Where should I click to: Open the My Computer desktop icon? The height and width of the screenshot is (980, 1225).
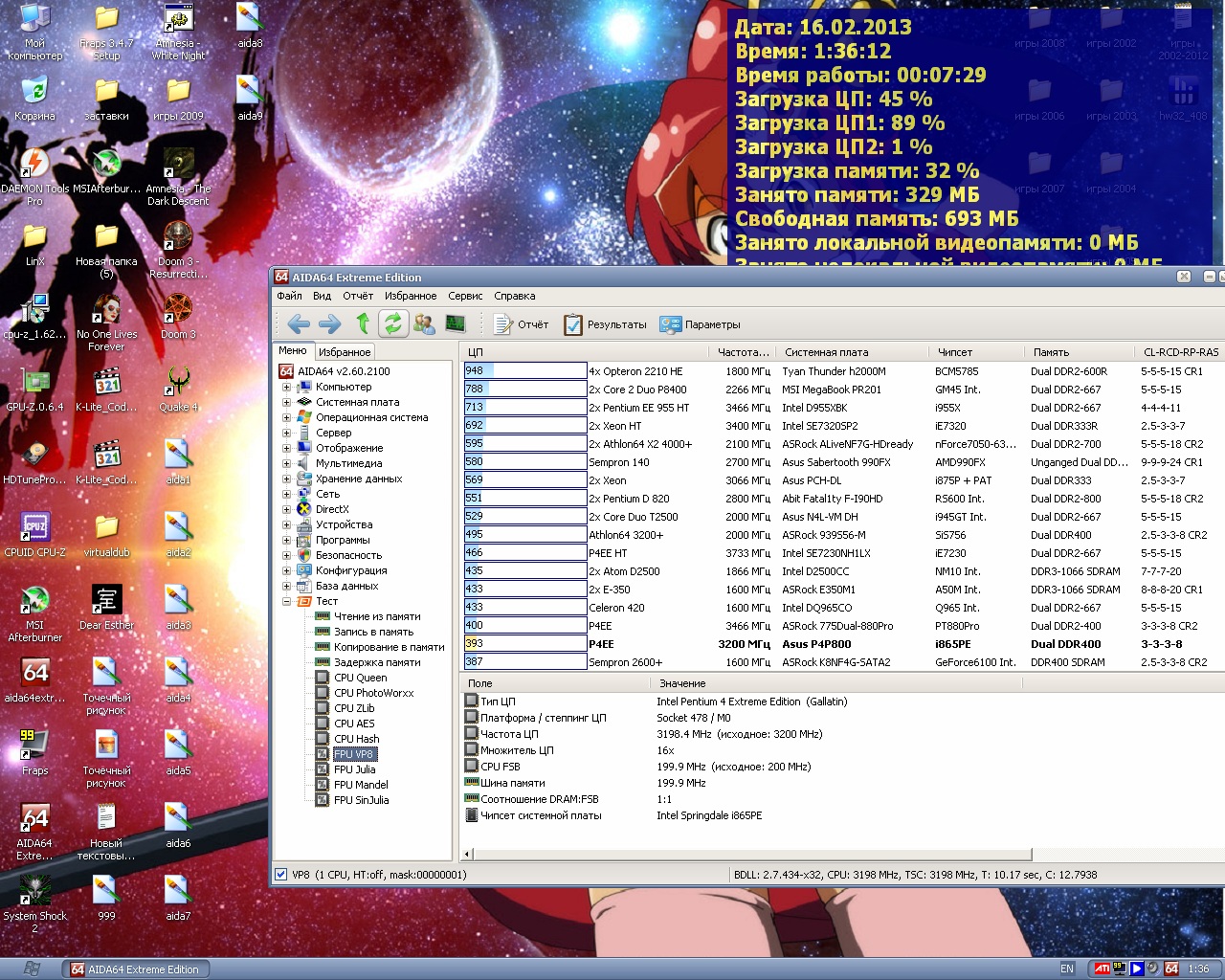(34, 33)
